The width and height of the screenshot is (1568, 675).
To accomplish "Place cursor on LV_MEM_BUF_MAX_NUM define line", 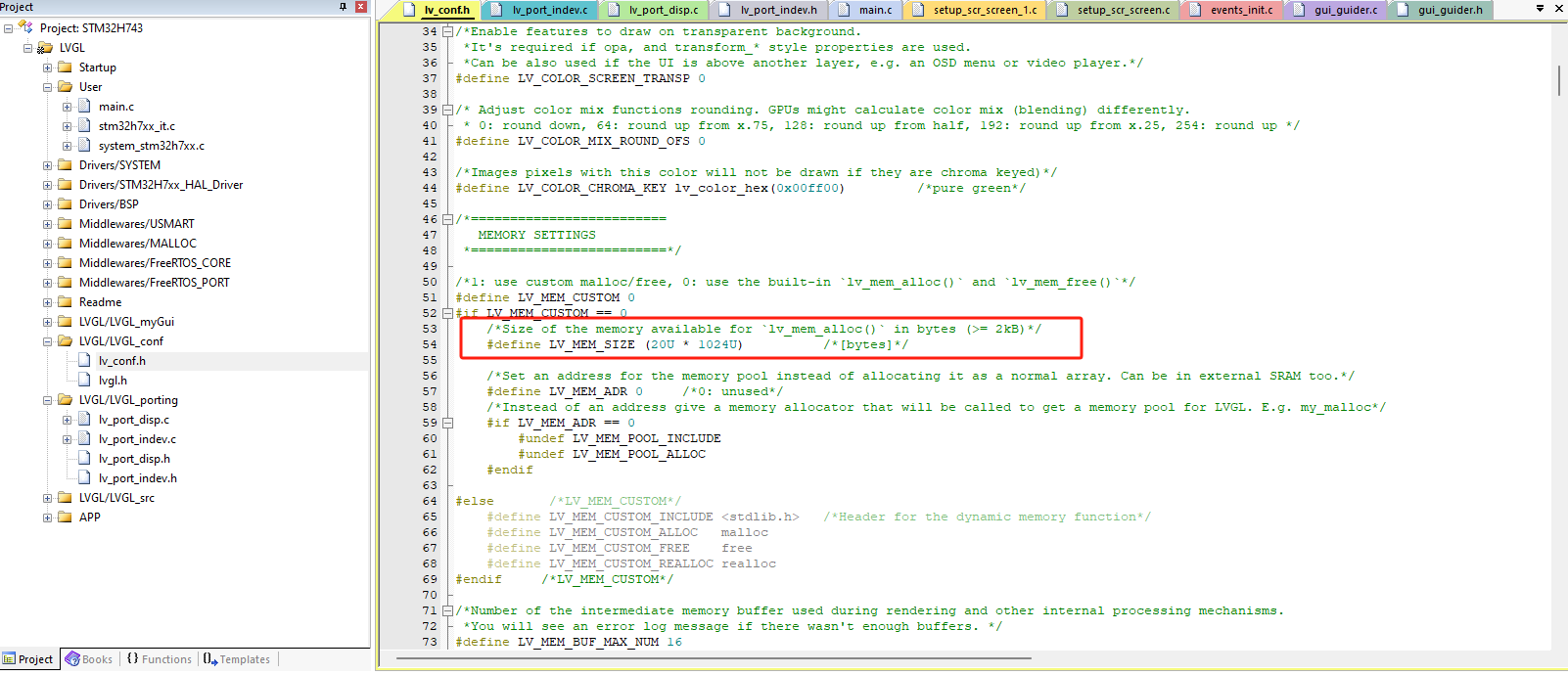I will [569, 642].
